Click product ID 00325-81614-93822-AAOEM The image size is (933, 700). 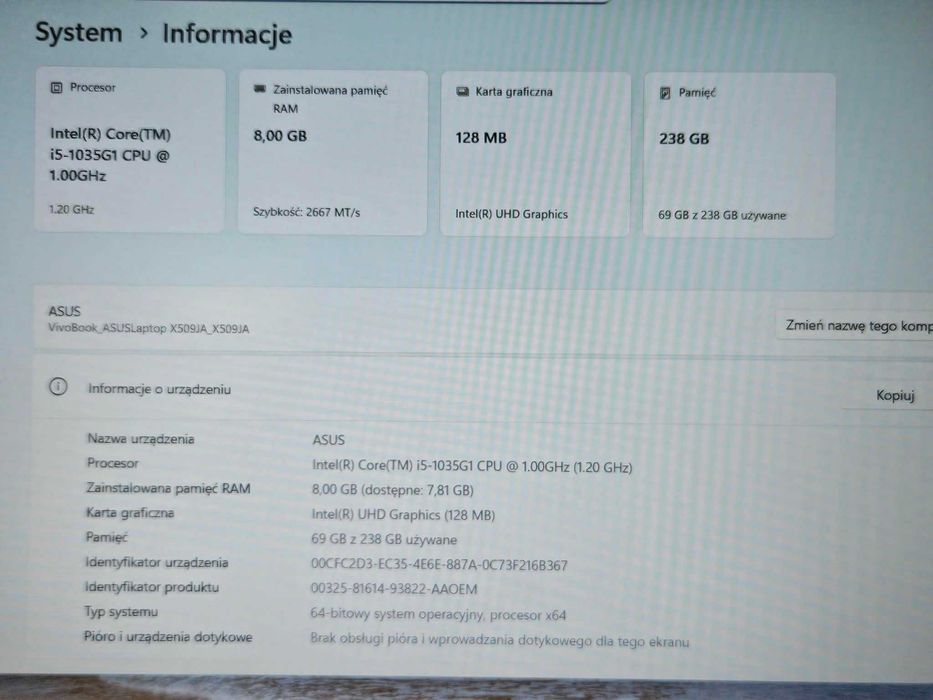click(x=394, y=589)
